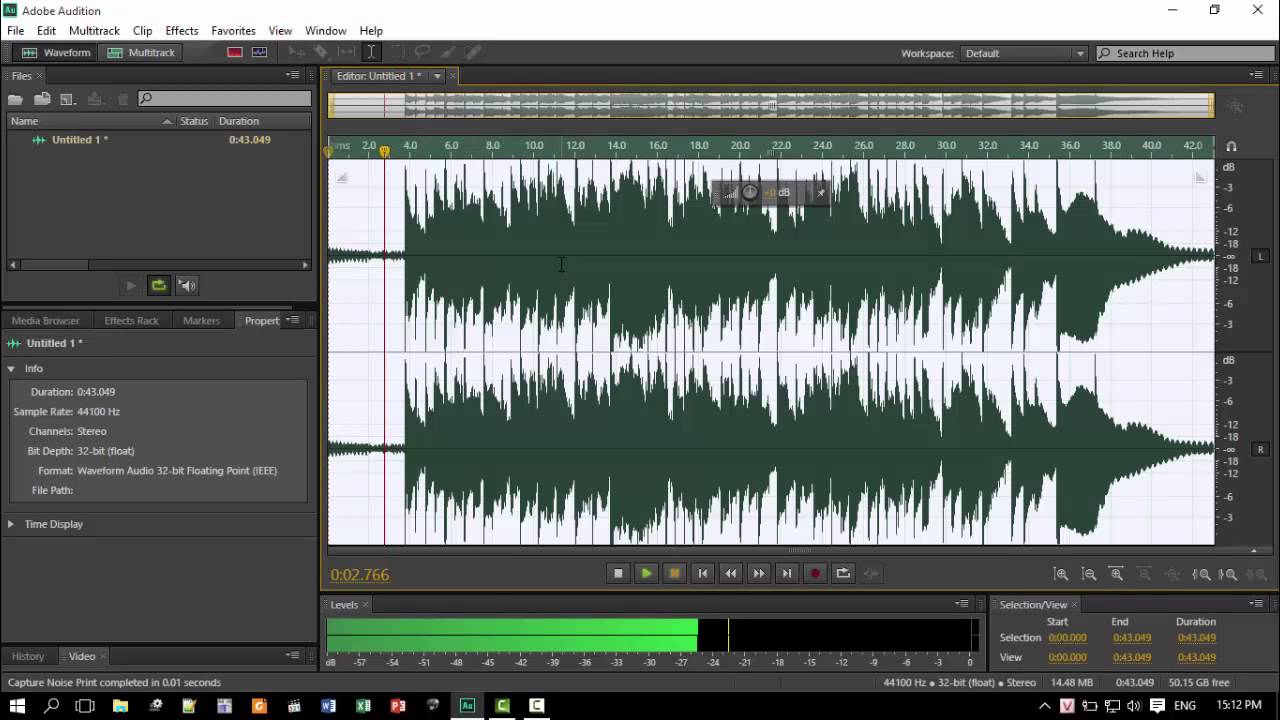The height and width of the screenshot is (720, 1280).
Task: Expand the Time Display section
Action: pos(11,524)
